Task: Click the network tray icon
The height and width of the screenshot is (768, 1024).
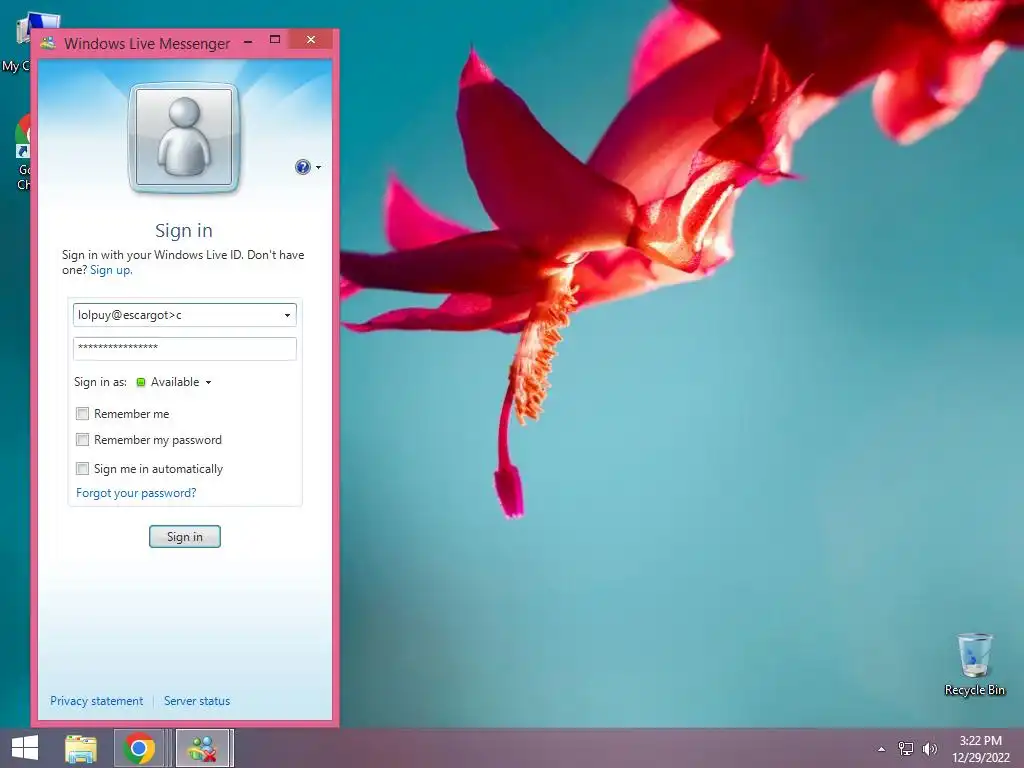Action: pyautogui.click(x=906, y=748)
